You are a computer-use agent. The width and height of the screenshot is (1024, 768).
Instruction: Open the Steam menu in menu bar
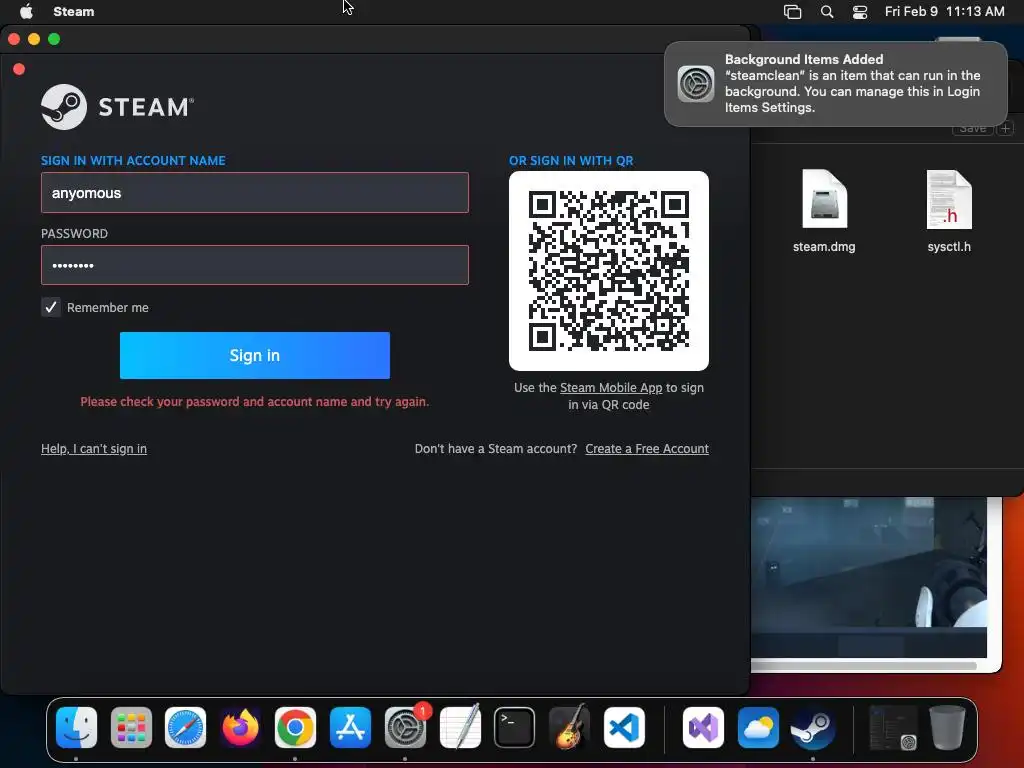tap(74, 12)
